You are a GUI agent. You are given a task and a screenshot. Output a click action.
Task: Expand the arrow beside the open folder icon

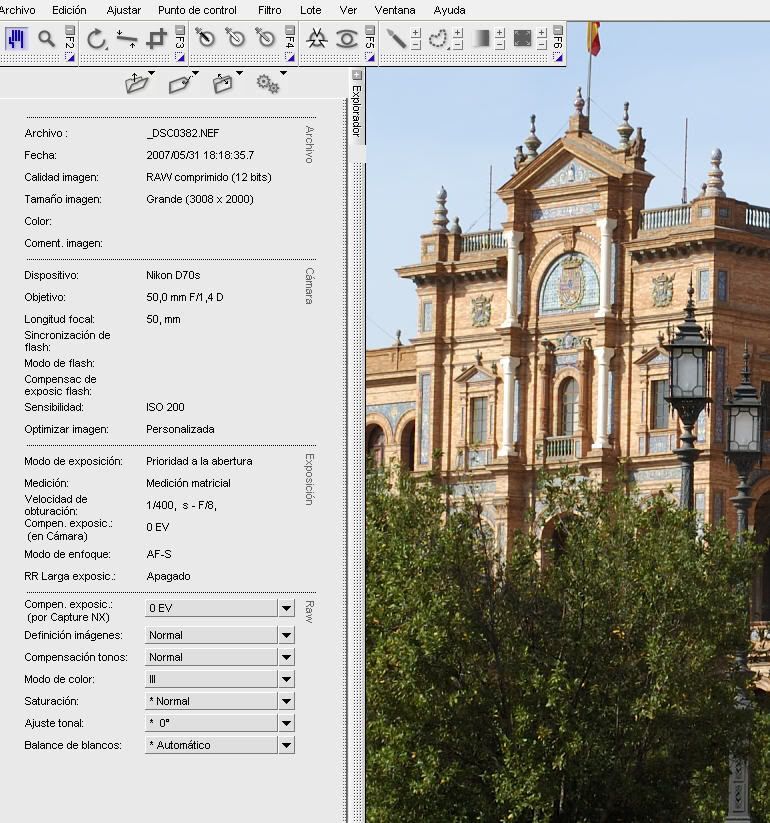point(152,73)
